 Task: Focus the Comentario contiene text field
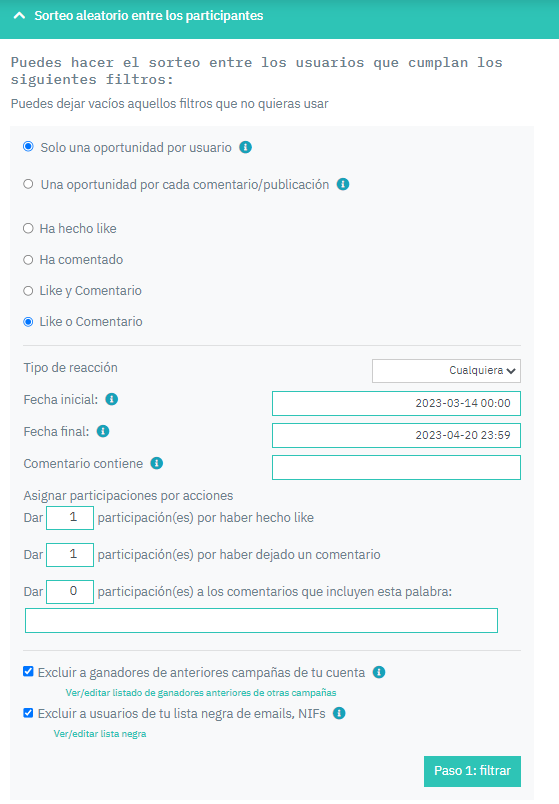396,468
